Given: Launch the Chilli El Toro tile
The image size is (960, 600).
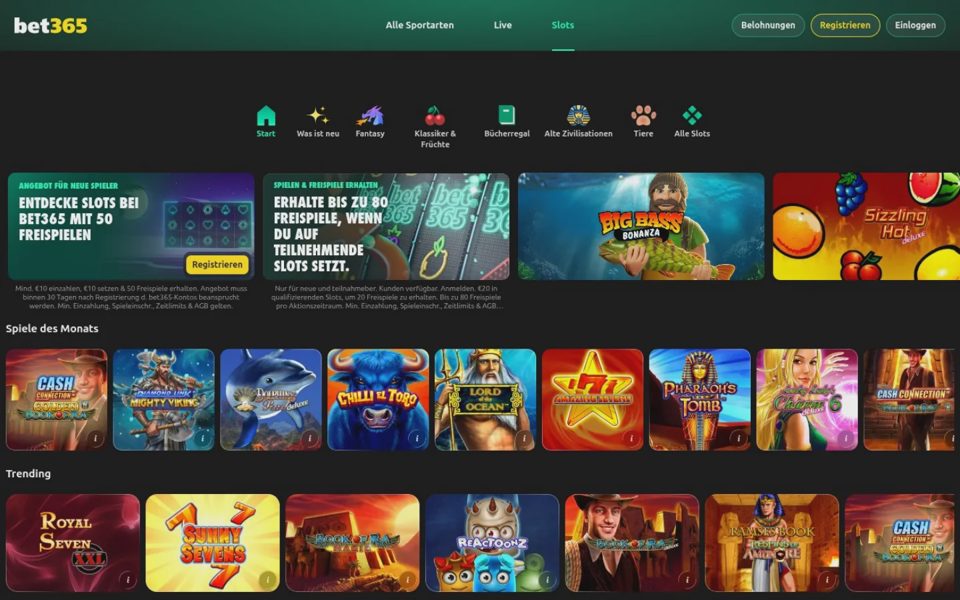Looking at the screenshot, I should (378, 399).
